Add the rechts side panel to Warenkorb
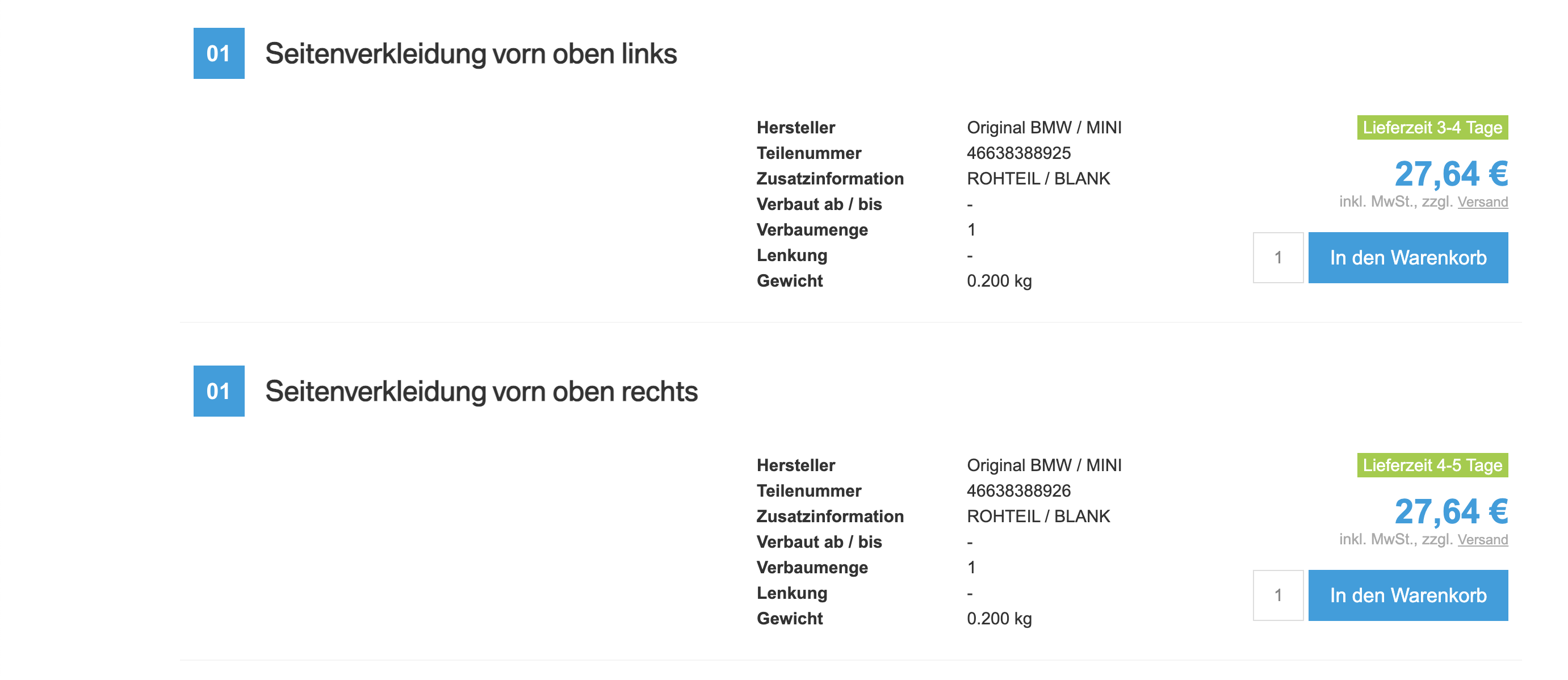 [x=1407, y=595]
